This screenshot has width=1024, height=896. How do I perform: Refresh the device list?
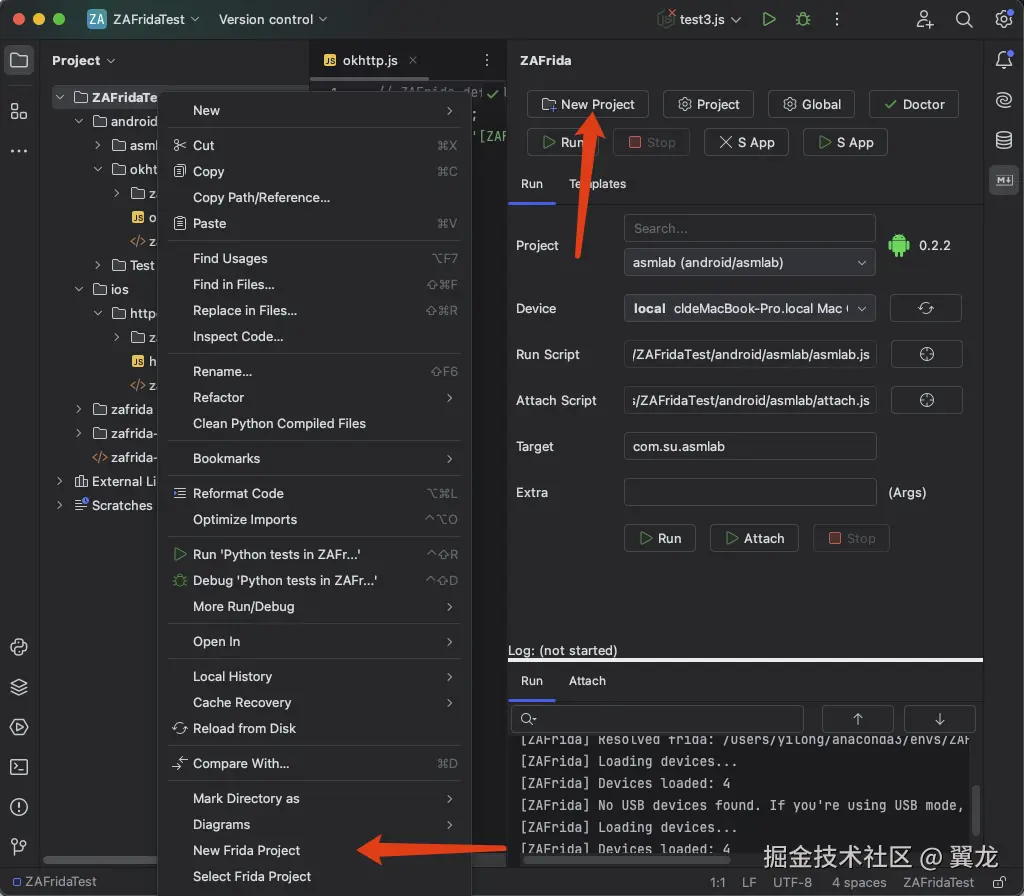coord(925,308)
